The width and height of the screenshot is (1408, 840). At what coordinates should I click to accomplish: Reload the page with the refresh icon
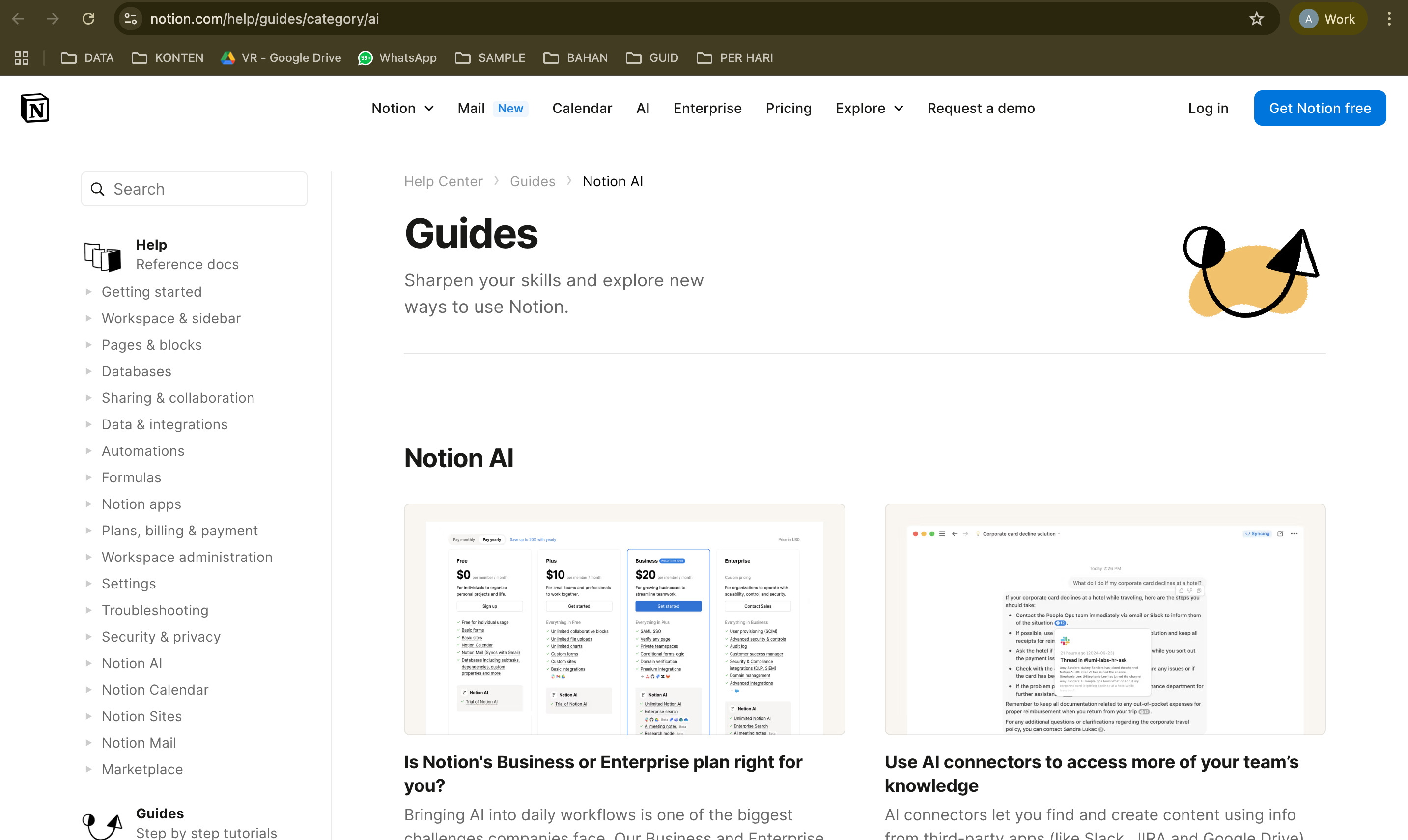[88, 19]
